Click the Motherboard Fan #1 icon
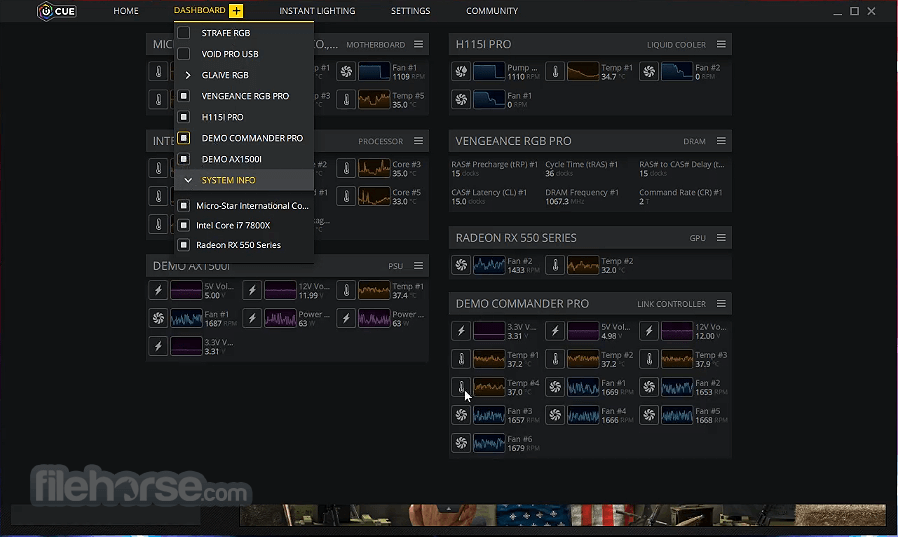This screenshot has height=537, width=898. tap(346, 72)
